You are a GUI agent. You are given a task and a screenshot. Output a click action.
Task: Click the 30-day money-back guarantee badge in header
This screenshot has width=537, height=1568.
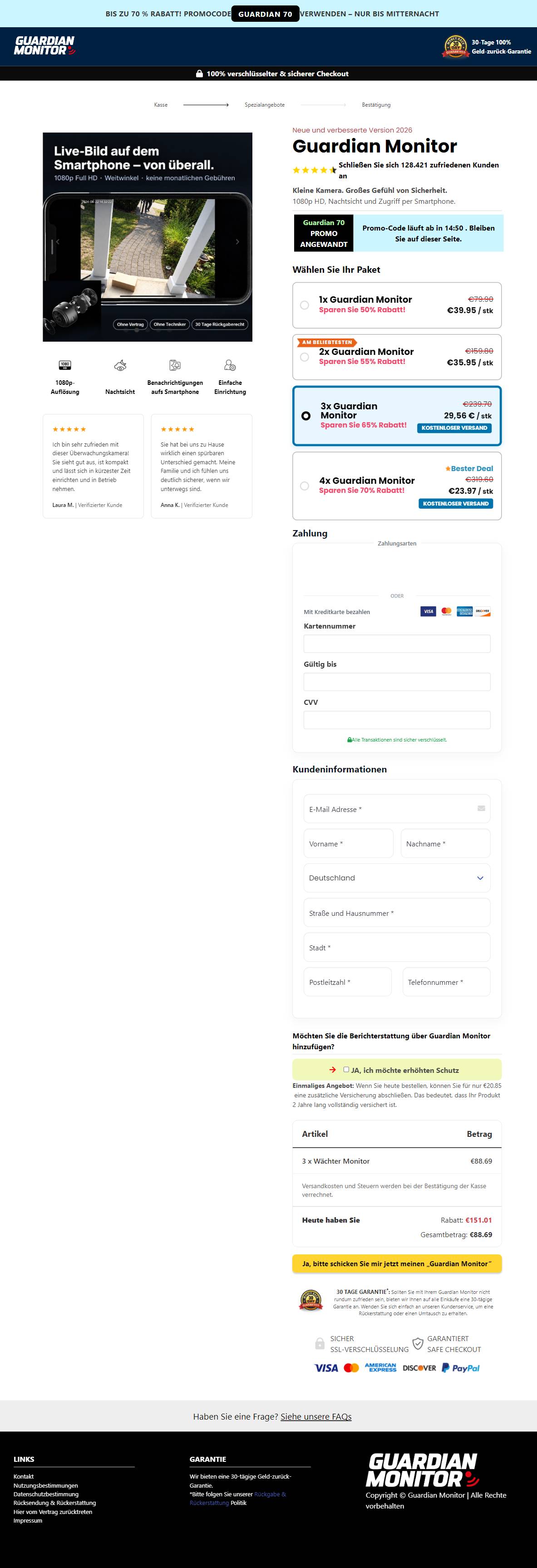coord(455,46)
